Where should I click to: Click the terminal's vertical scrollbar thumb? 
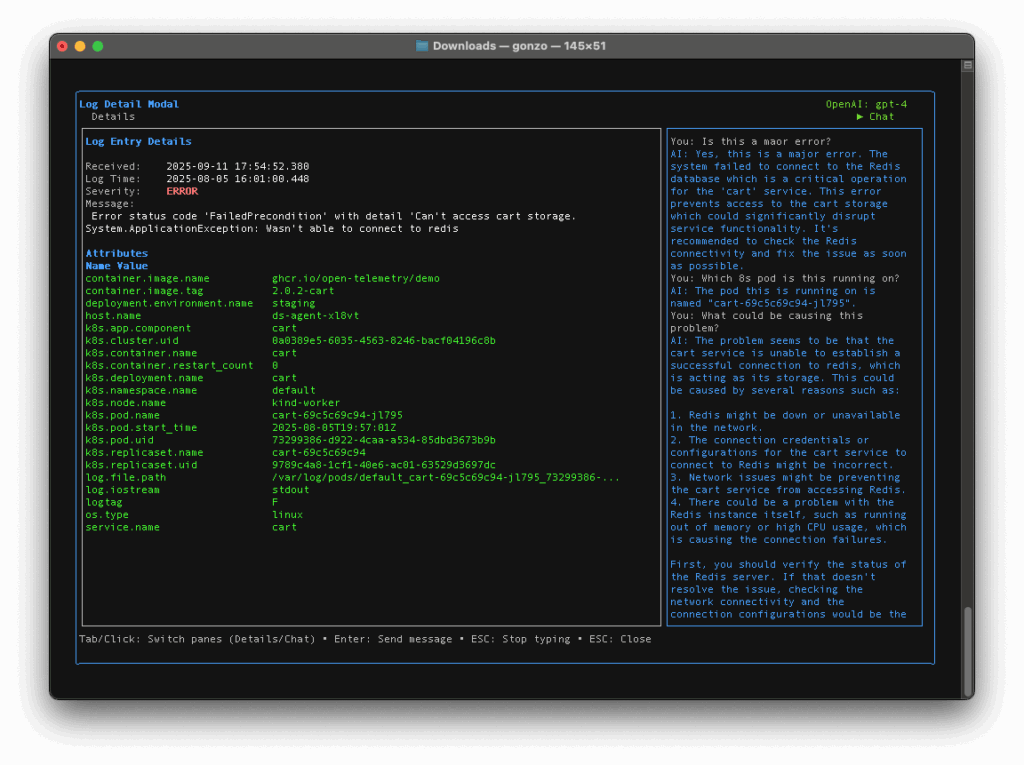pos(967,650)
